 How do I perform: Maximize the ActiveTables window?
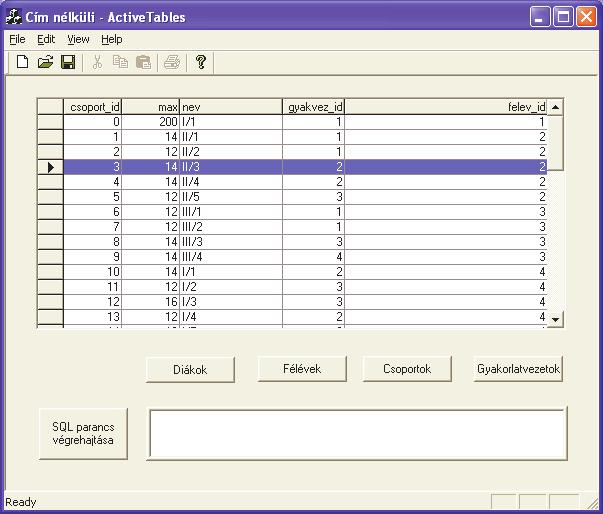click(563, 17)
